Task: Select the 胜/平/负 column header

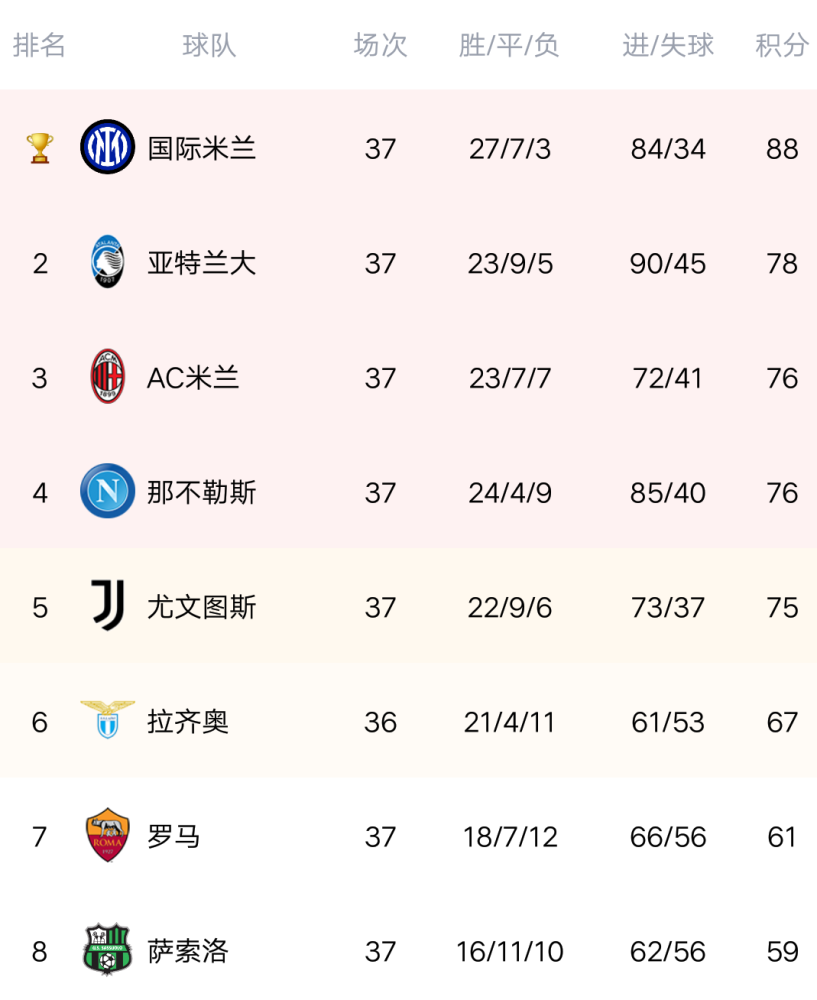Action: pos(508,45)
